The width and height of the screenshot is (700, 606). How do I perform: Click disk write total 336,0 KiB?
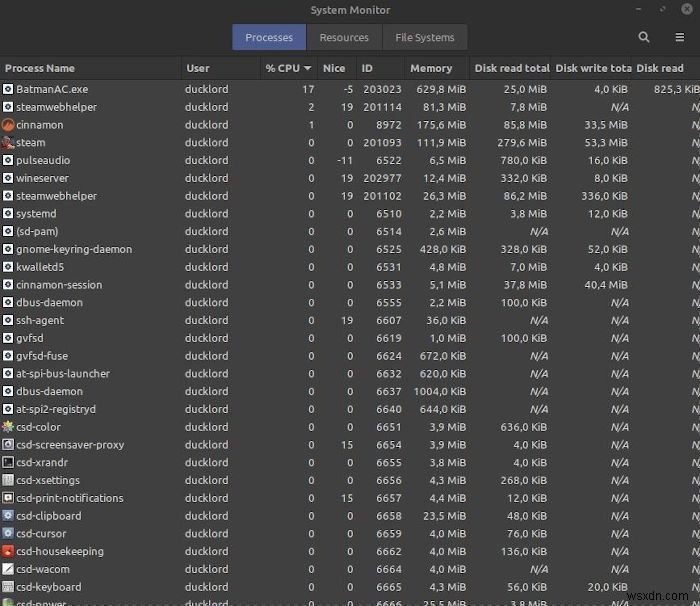point(604,196)
